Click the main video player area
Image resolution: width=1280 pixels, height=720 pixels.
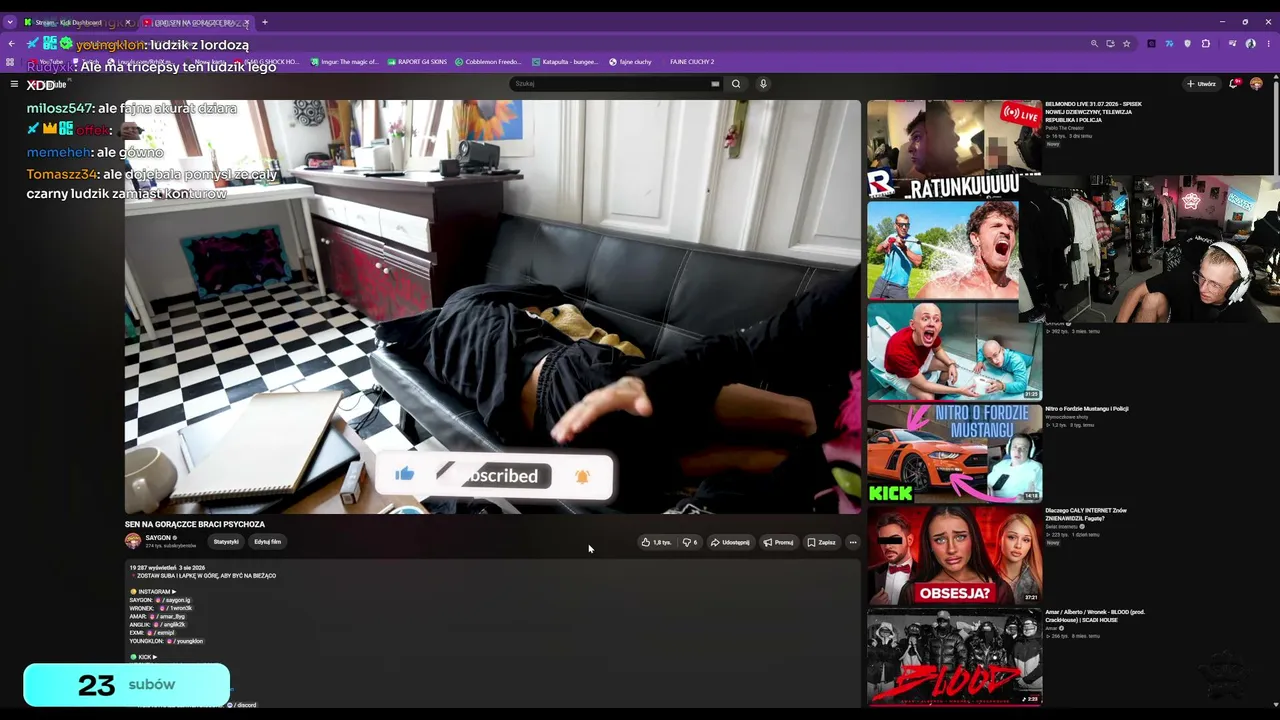(x=492, y=306)
